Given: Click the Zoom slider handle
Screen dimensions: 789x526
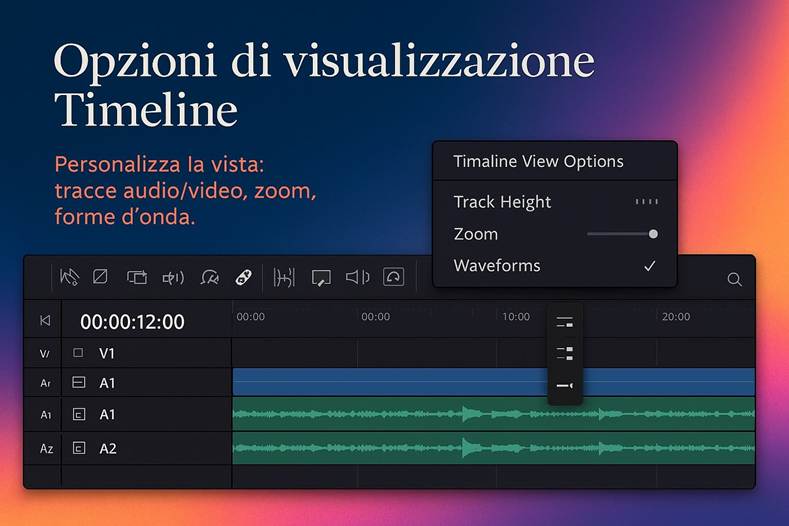Looking at the screenshot, I should click(653, 234).
